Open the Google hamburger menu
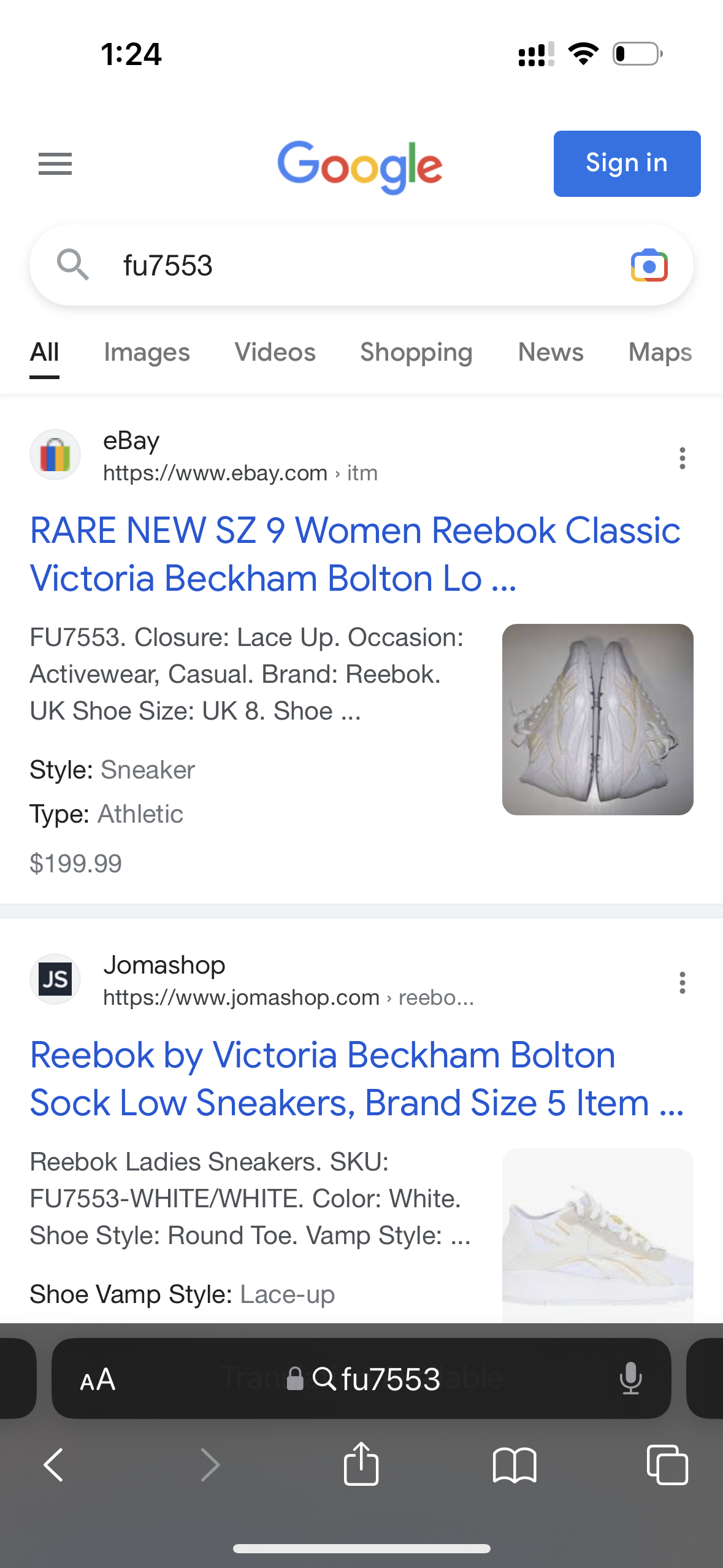This screenshot has width=723, height=1568. tap(55, 164)
